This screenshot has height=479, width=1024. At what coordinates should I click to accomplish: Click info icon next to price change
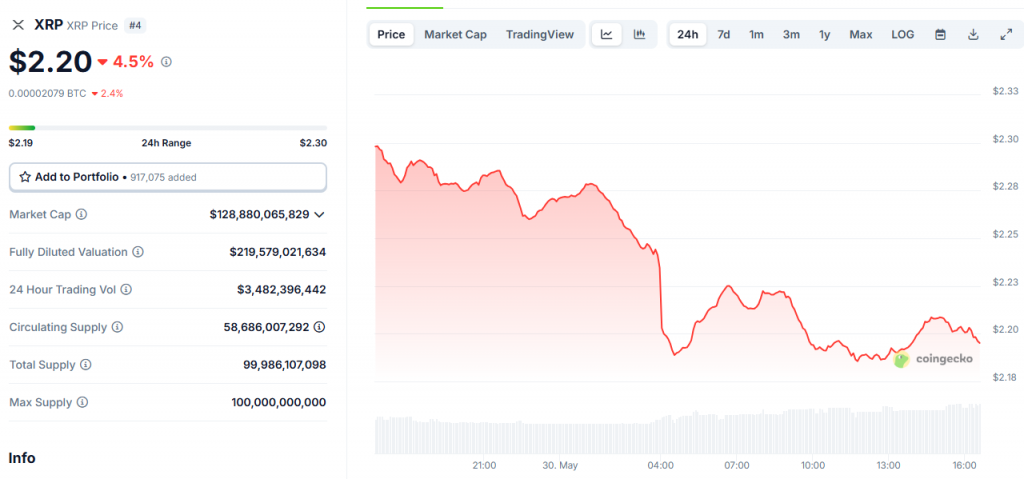tap(166, 62)
